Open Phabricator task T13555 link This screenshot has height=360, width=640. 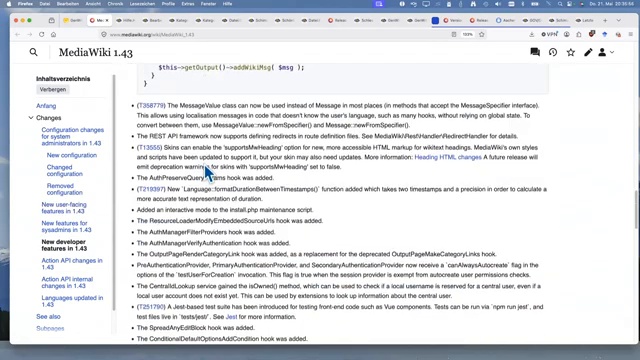pyautogui.click(x=149, y=147)
